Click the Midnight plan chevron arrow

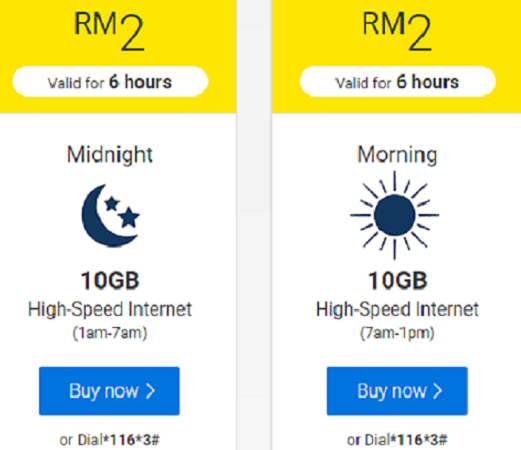(151, 391)
